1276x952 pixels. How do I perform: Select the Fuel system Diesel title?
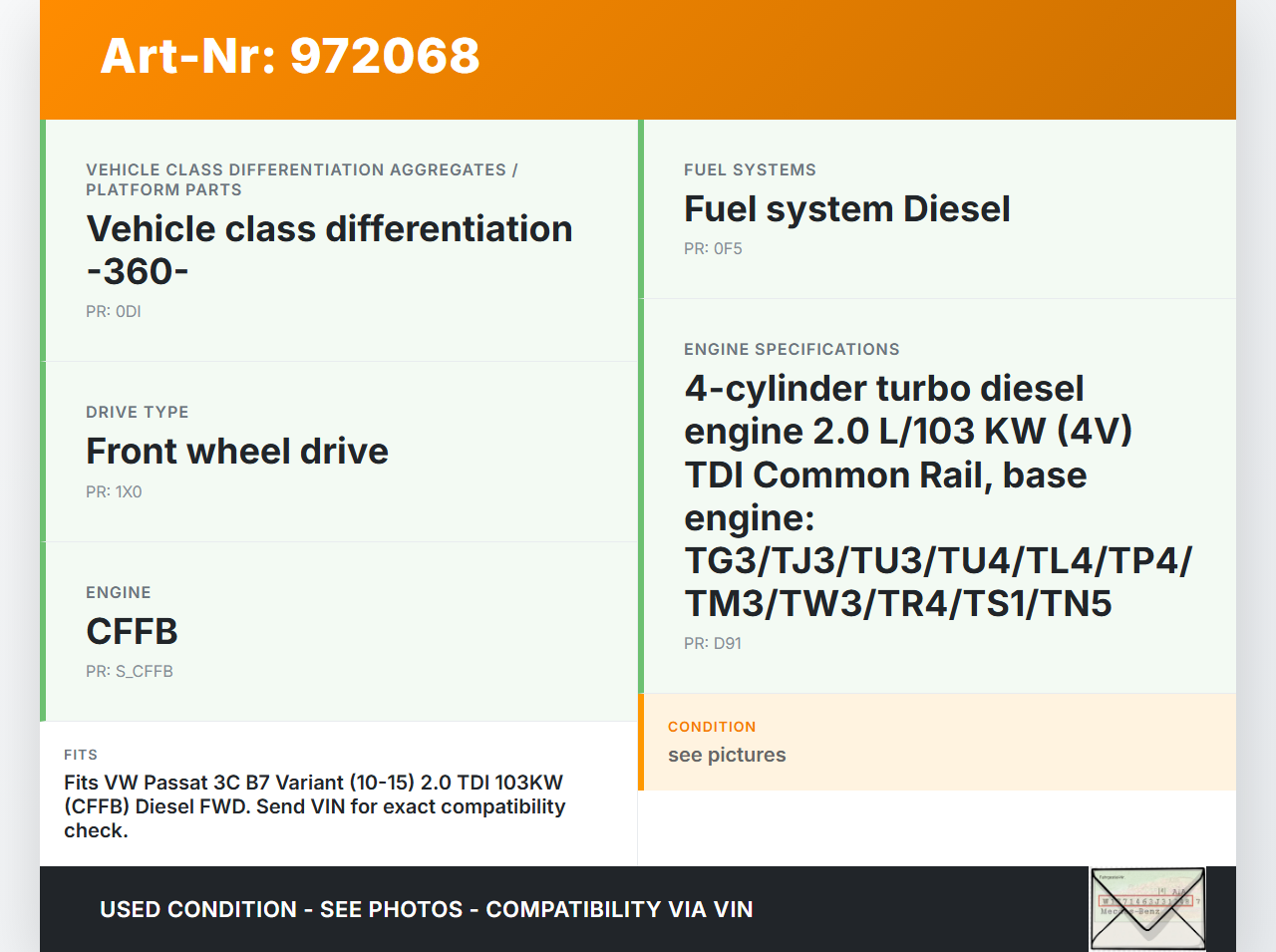[846, 209]
